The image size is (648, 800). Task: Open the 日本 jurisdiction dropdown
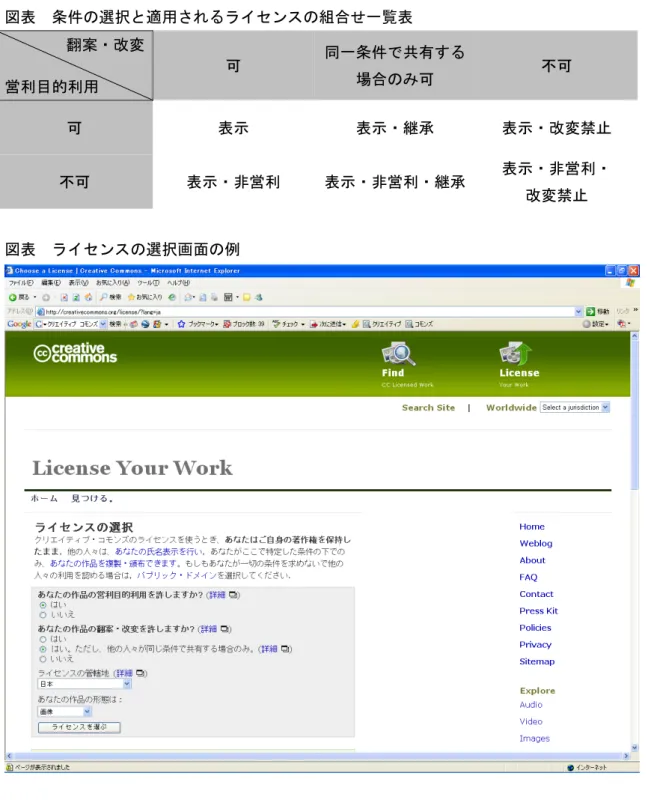(x=85, y=684)
